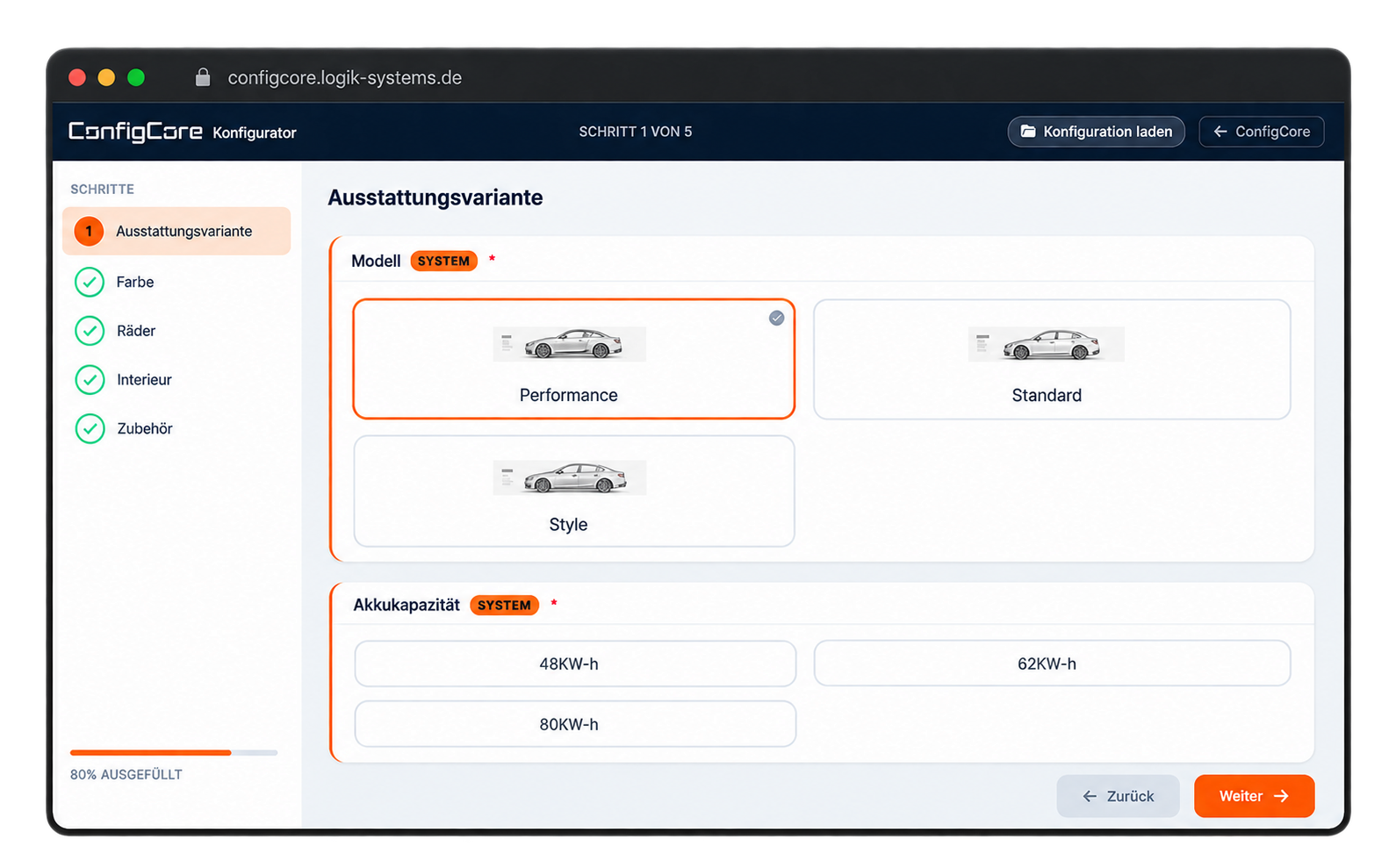Click the ConfigCore logo

click(x=135, y=132)
